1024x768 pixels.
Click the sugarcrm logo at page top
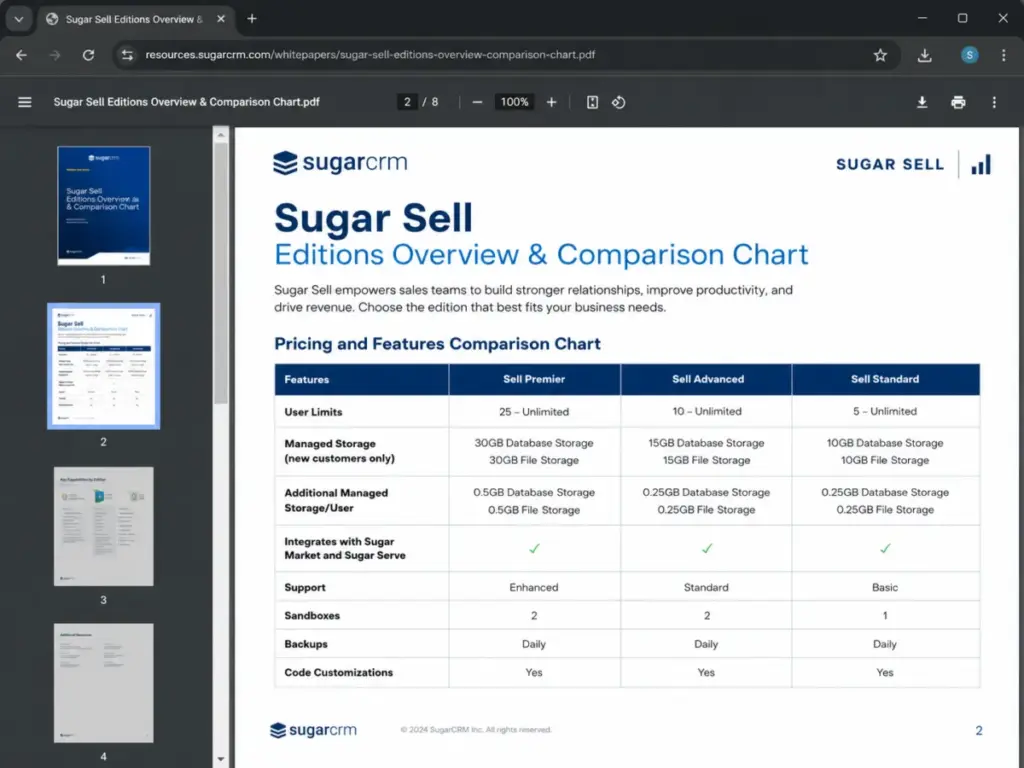click(340, 163)
